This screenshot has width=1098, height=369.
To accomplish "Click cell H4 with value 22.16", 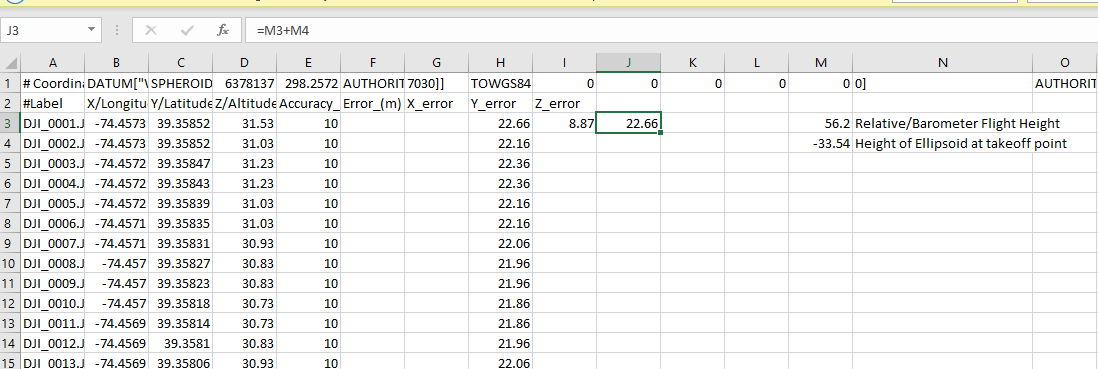I will 500,144.
